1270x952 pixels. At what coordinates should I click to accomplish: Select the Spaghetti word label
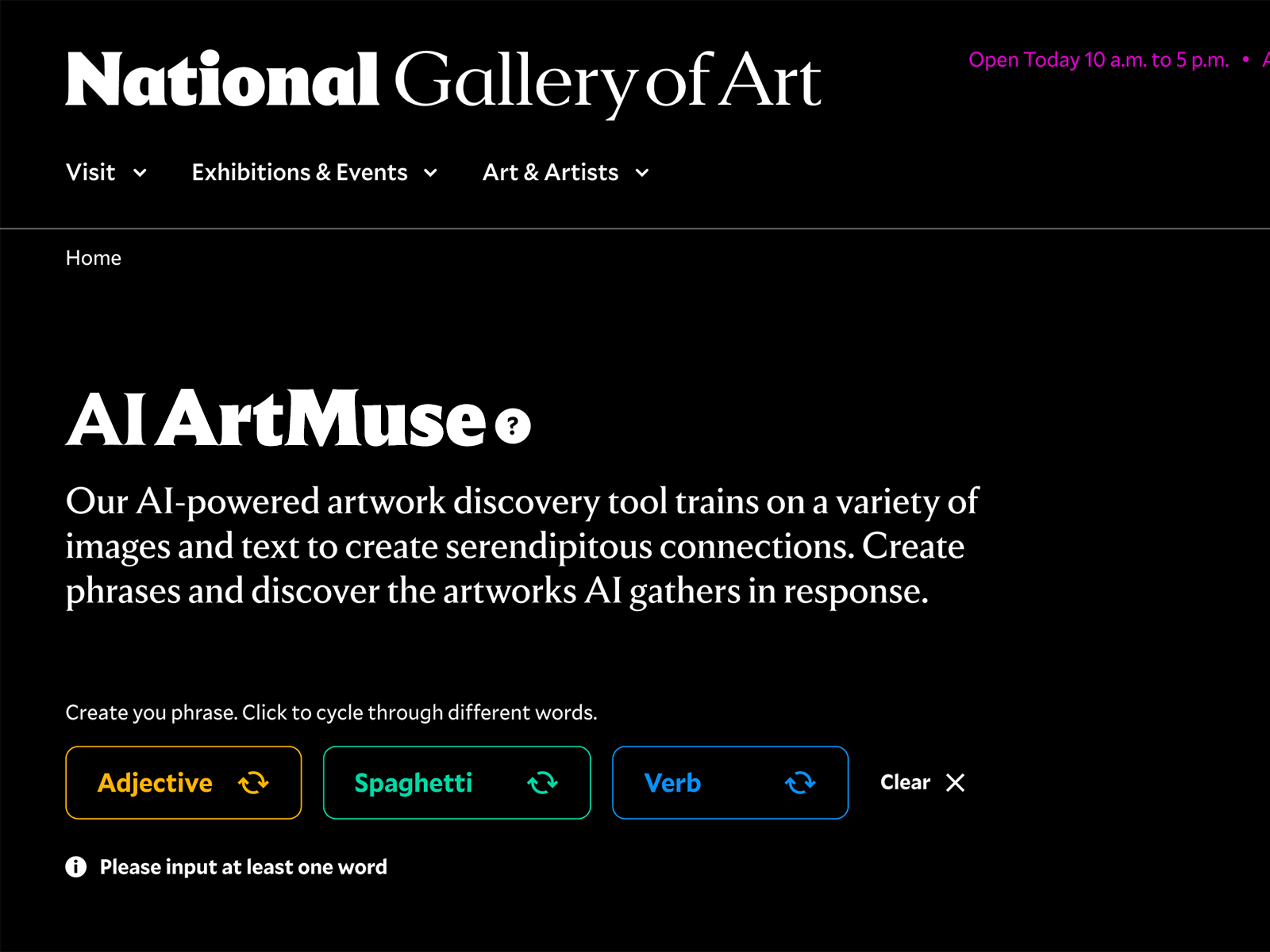click(413, 783)
